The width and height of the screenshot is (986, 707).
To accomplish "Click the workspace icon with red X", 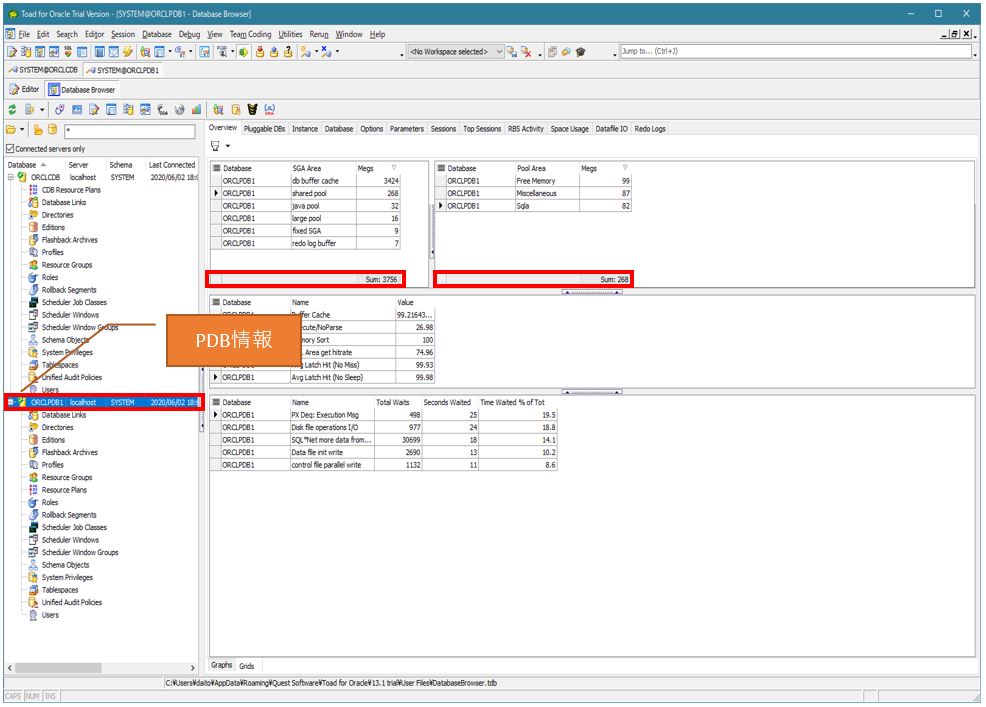I will (x=526, y=52).
